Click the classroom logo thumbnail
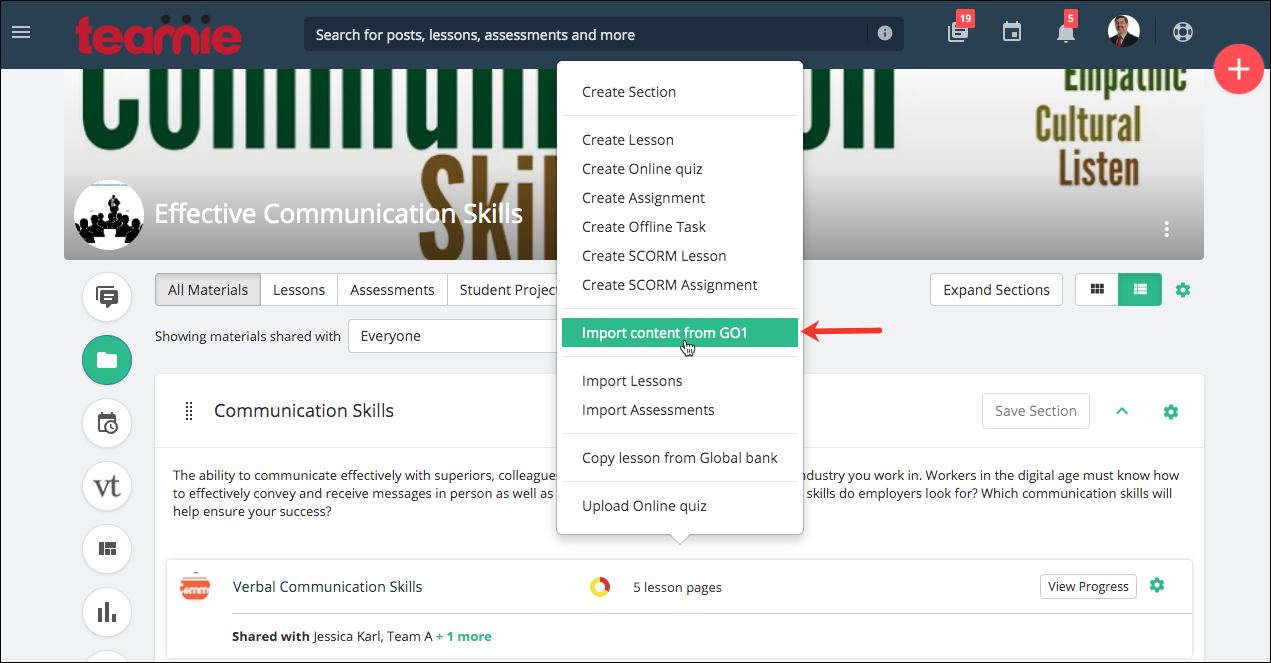The image size is (1271, 663). click(109, 215)
